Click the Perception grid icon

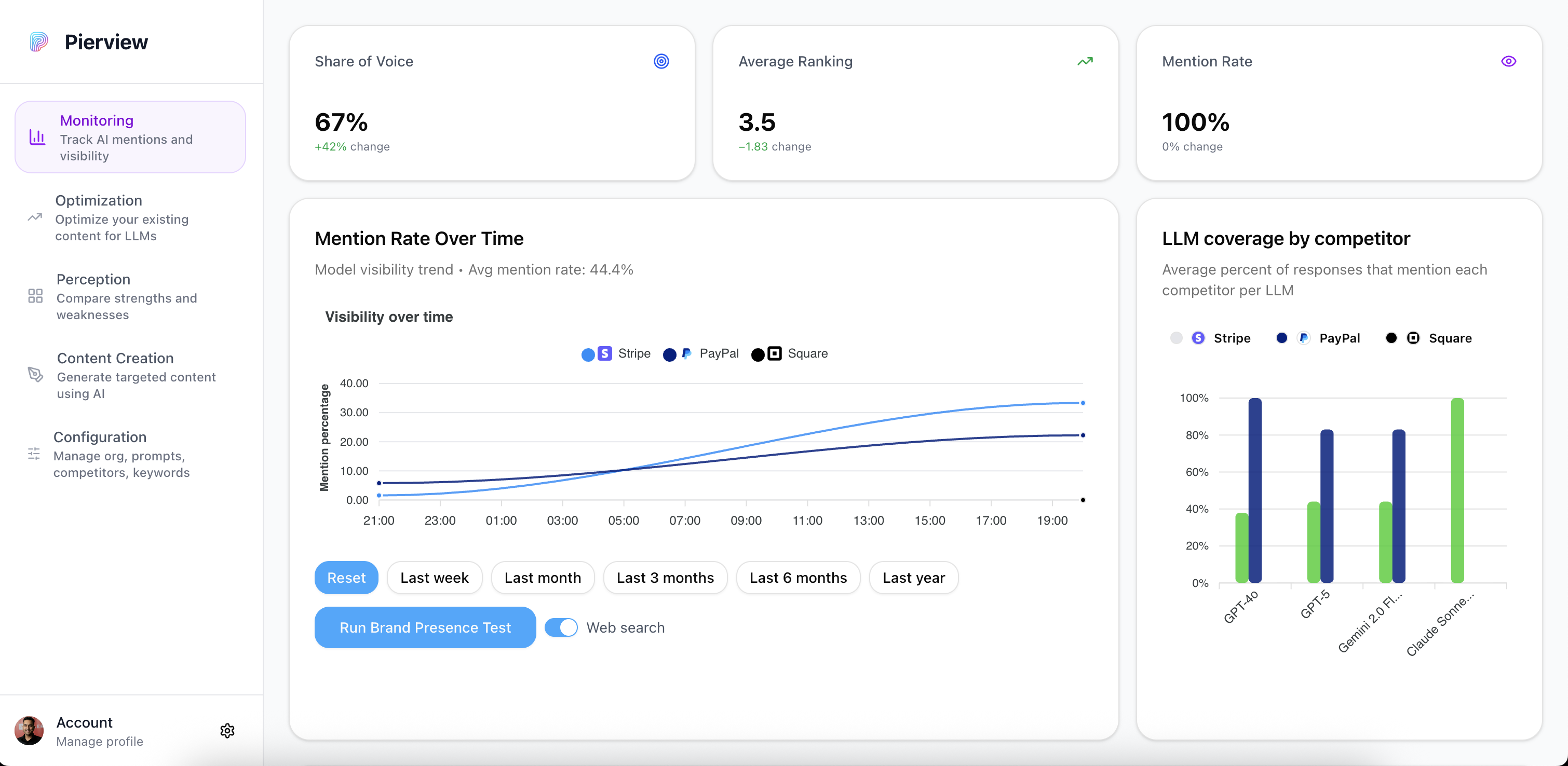coord(35,296)
